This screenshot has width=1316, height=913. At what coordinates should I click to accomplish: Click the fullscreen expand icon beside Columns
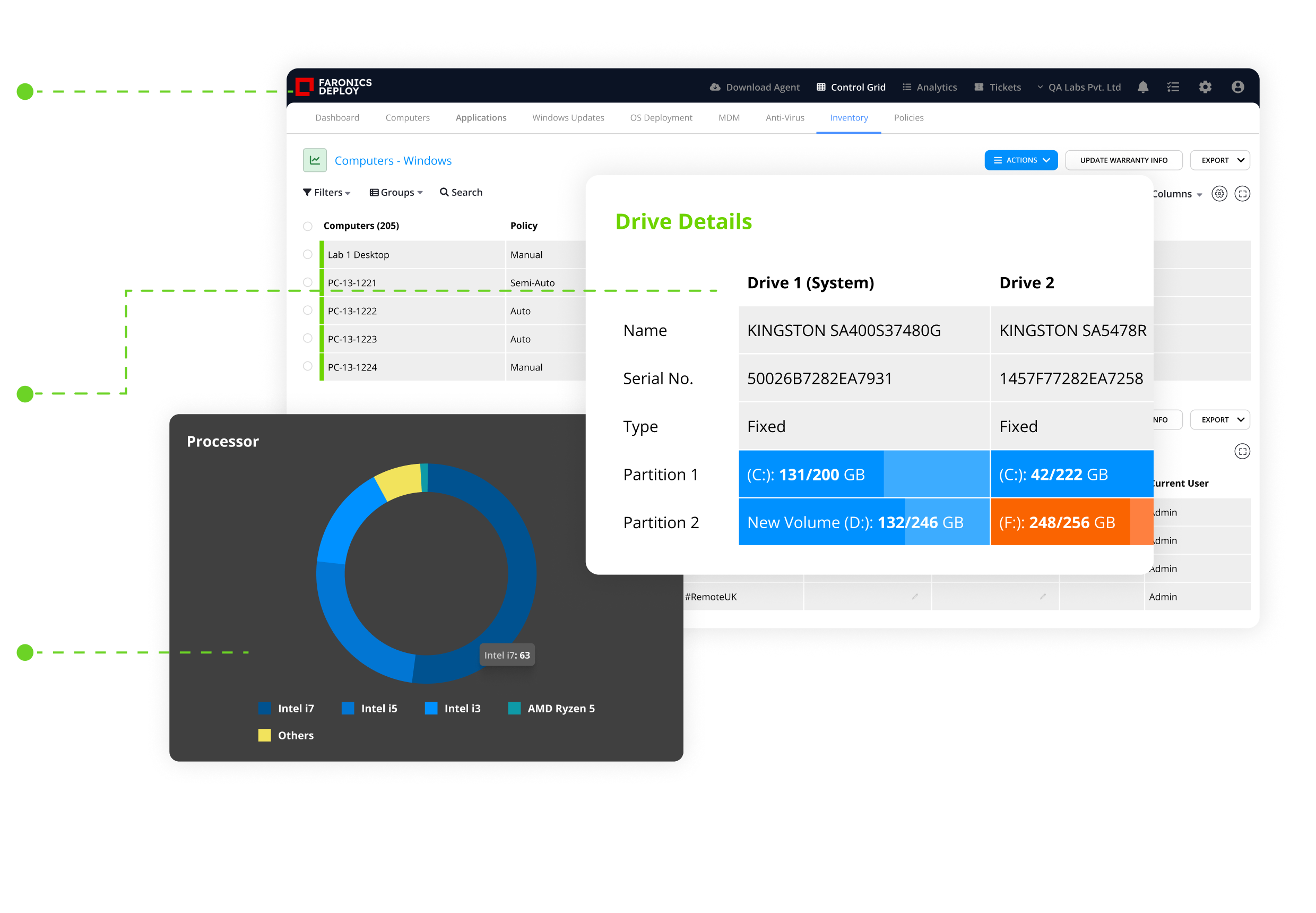1242,194
